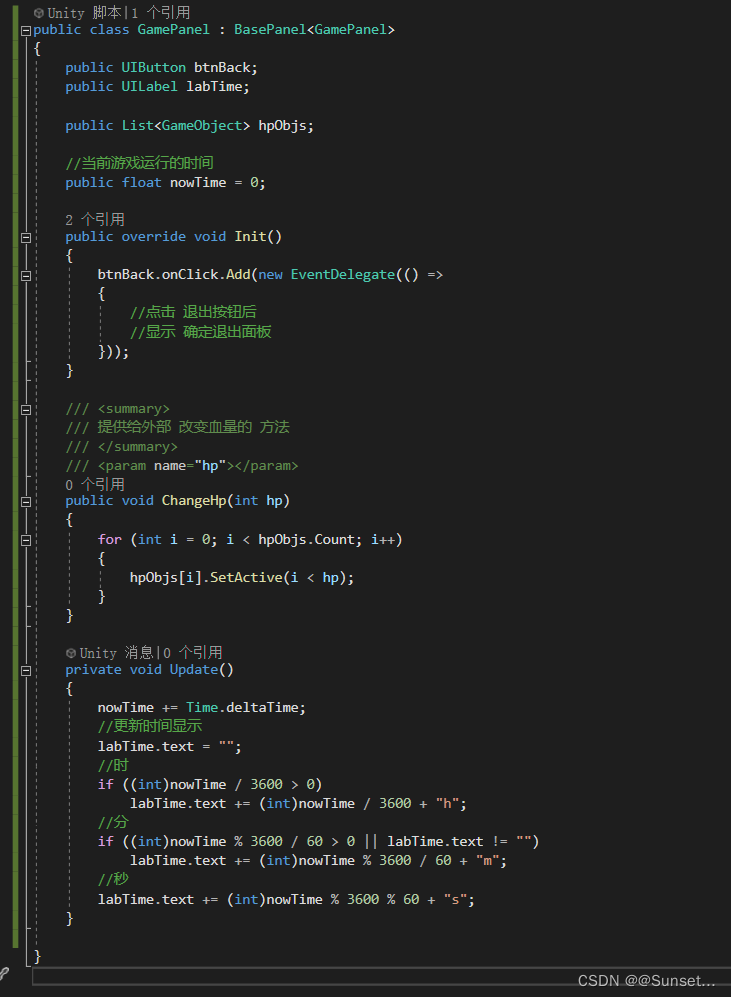Screen dimensions: 731x997
Task: Click the Update method name
Action: pos(194,670)
